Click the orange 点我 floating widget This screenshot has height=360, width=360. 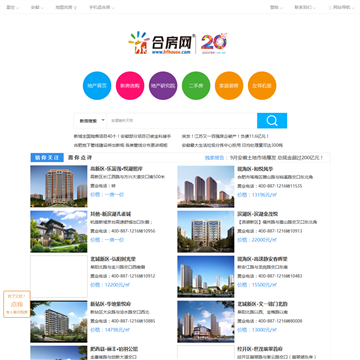(17, 304)
